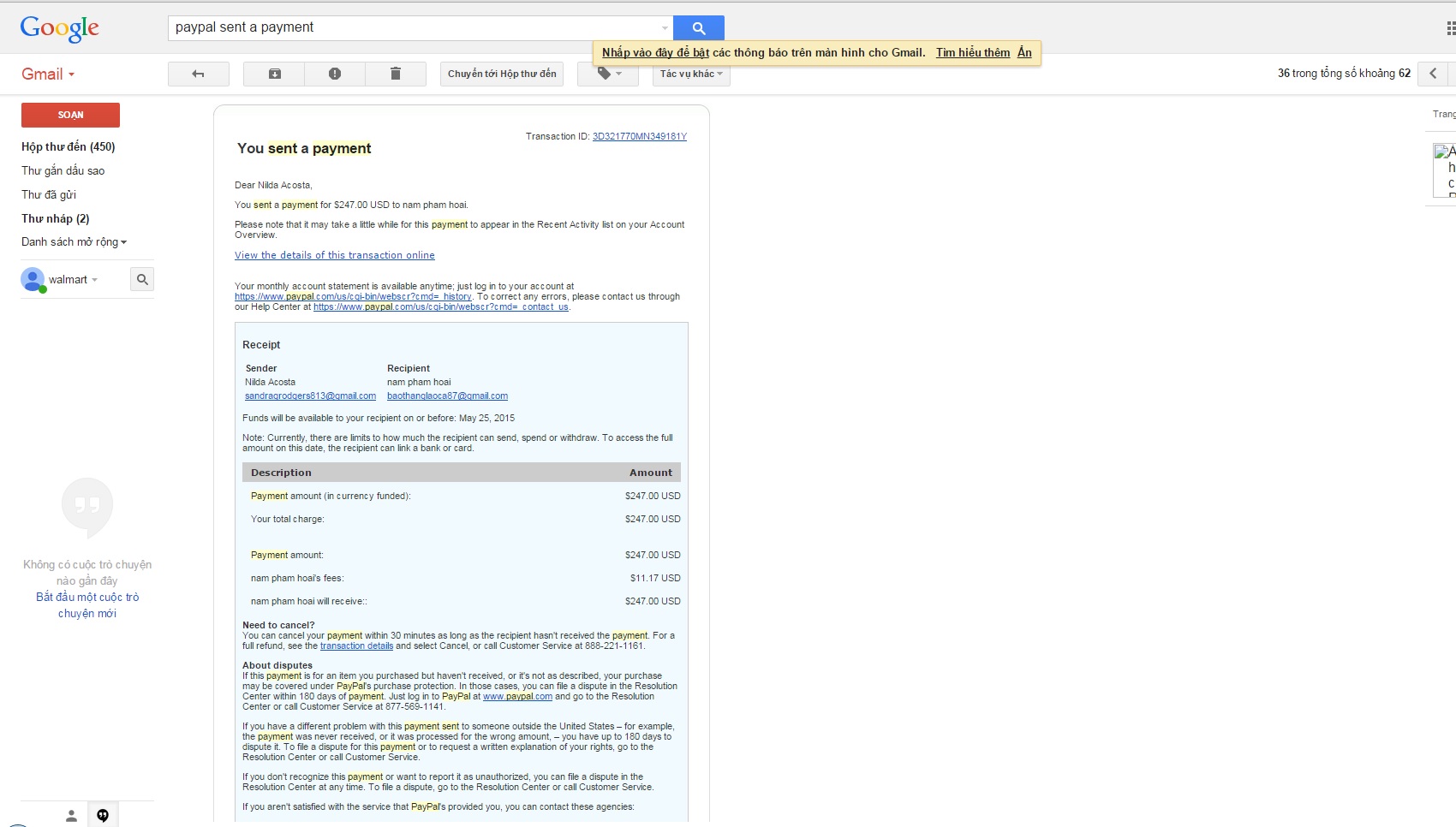This screenshot has height=827, width=1456.
Task: Click the 'Your total charge:' row label
Action: pyautogui.click(x=288, y=520)
